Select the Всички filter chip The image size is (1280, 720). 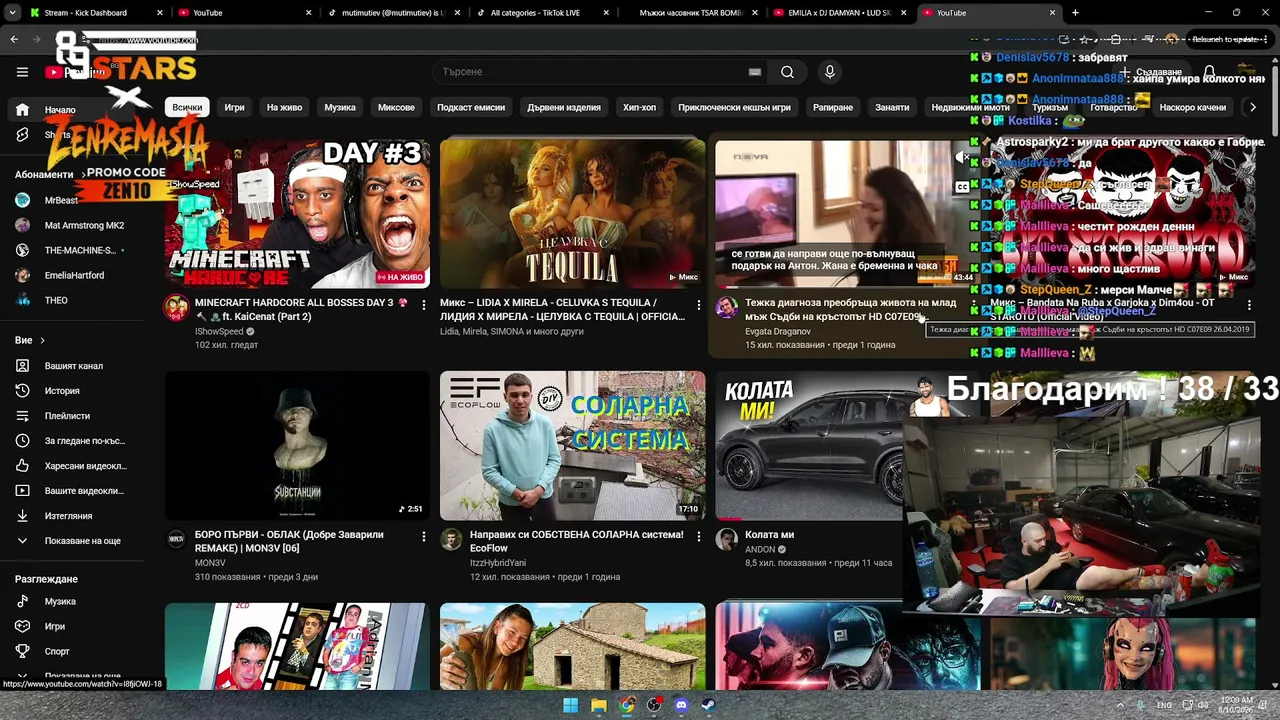[x=187, y=107]
